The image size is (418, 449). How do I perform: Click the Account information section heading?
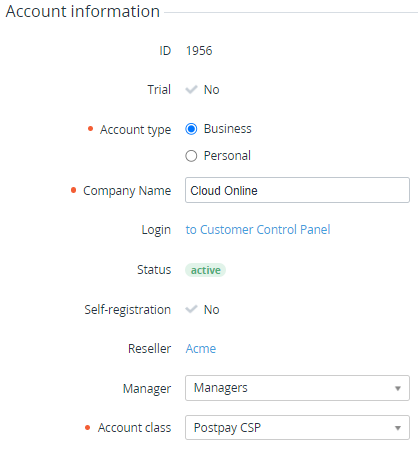[x=83, y=11]
